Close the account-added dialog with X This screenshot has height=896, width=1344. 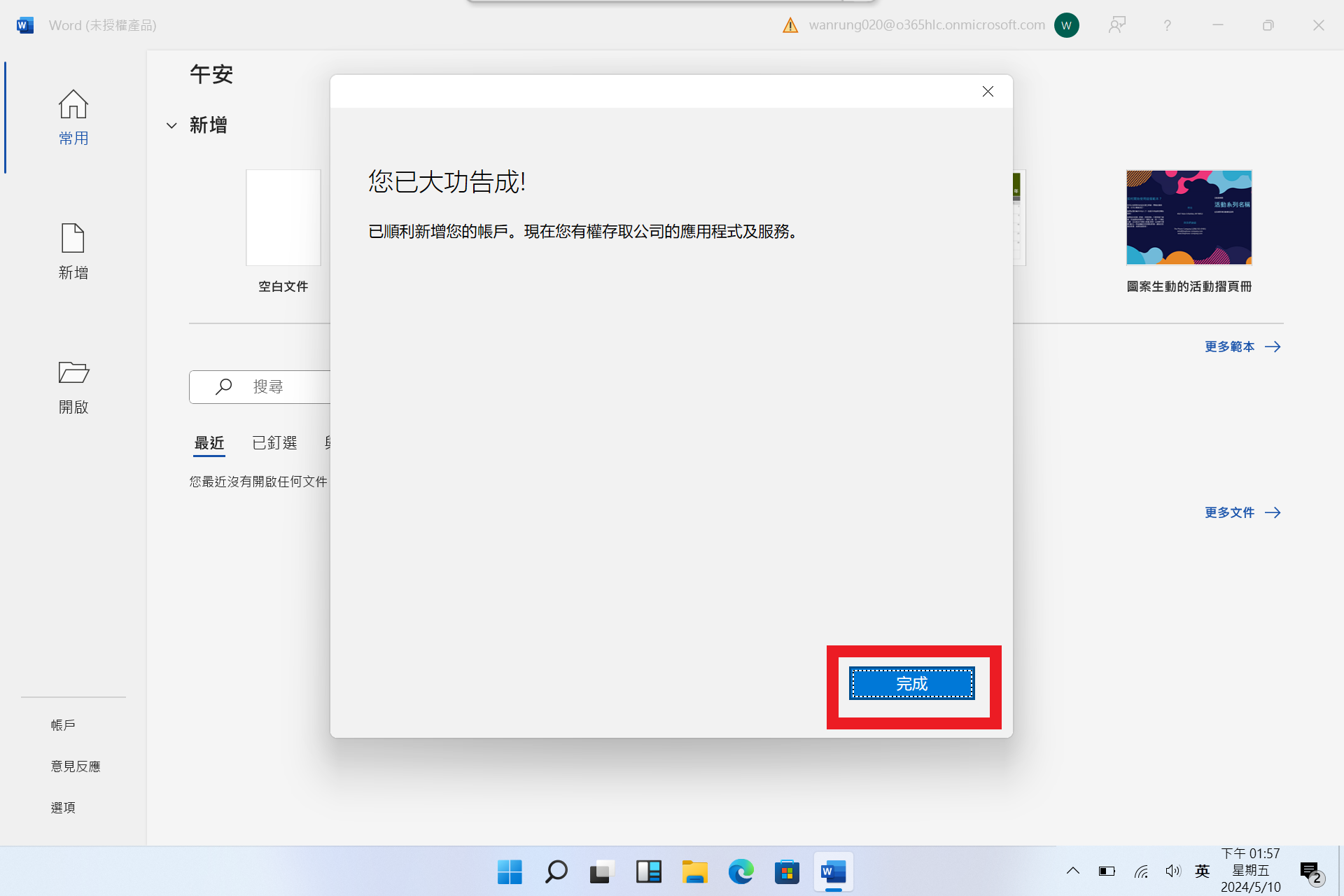[988, 92]
